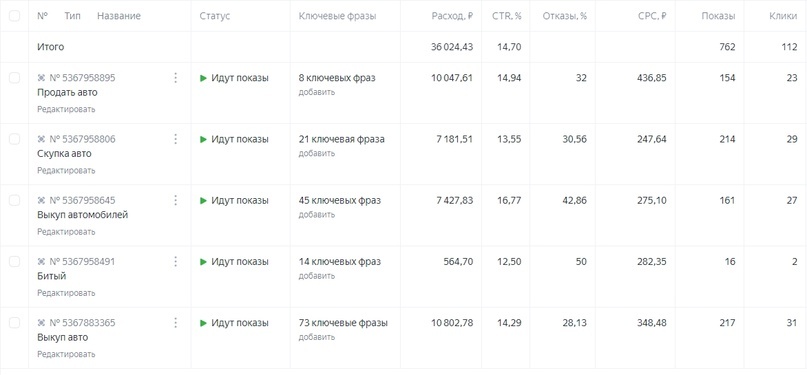The image size is (807, 375).
Task: Sort by Показы column header
Action: (718, 16)
